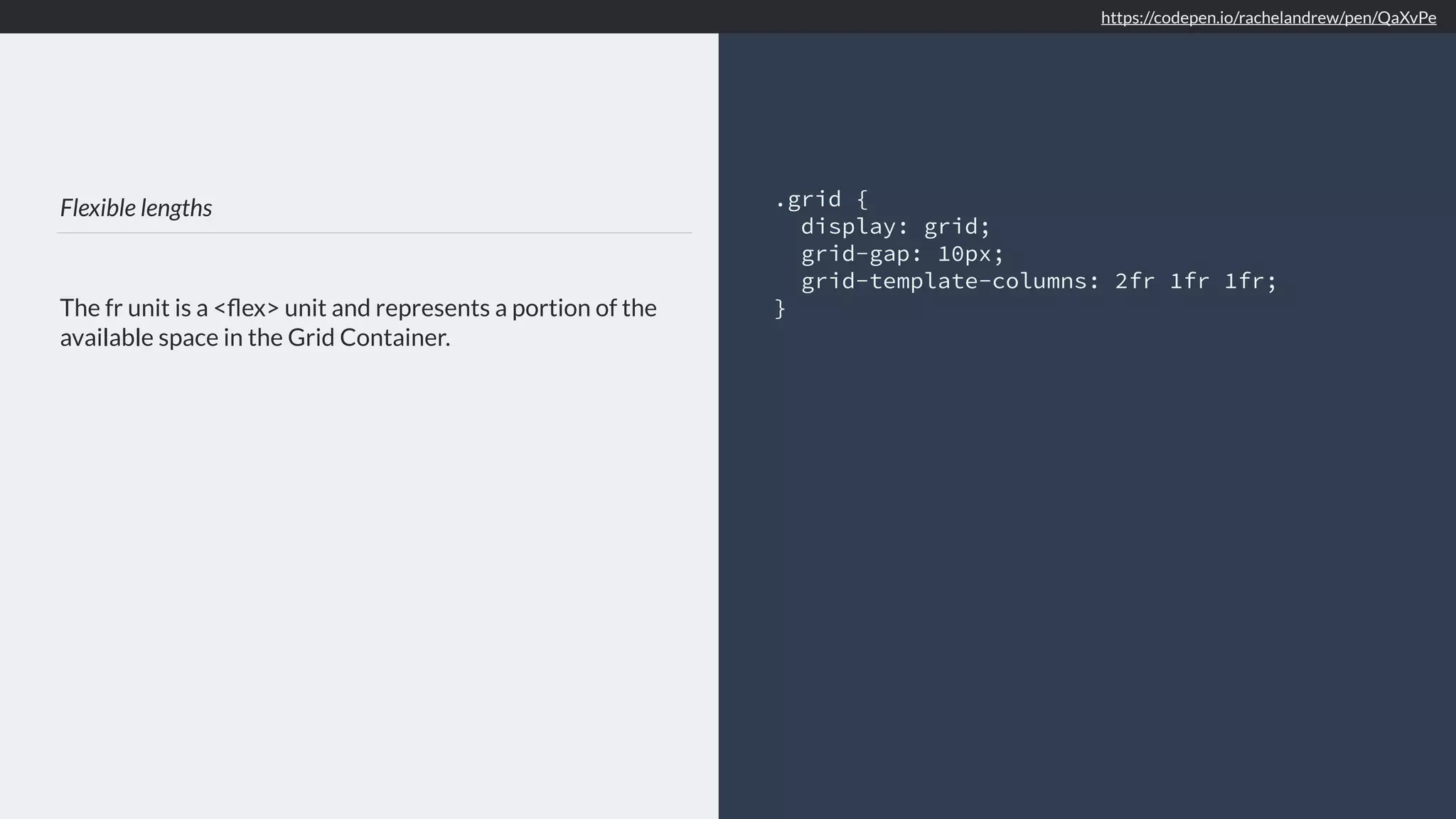1456x819 pixels.
Task: Click the 'display' property in the code
Action: [x=848, y=227]
